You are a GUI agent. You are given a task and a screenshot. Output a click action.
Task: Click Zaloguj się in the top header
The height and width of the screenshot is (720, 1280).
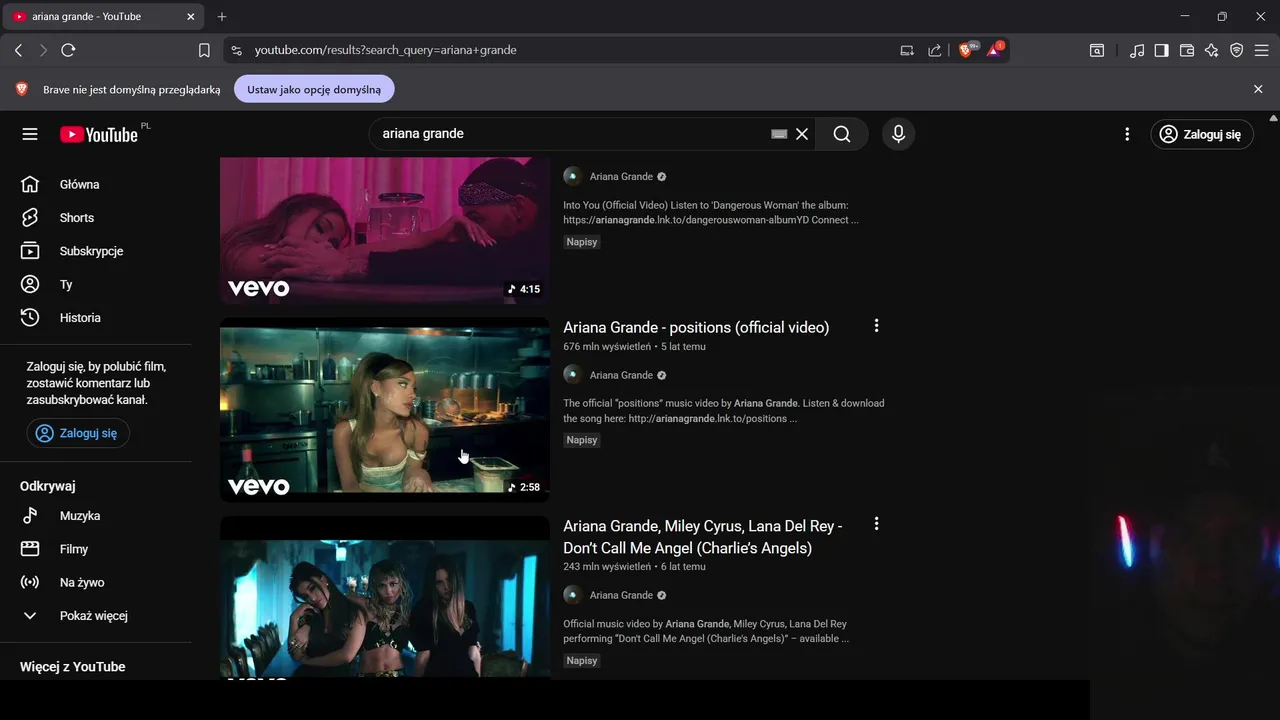[x=1202, y=134]
